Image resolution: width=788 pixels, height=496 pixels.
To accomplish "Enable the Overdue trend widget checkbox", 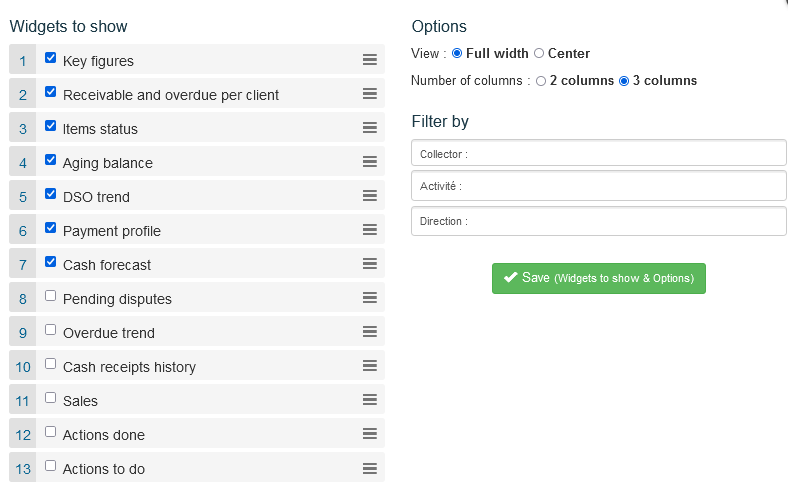I will [51, 330].
